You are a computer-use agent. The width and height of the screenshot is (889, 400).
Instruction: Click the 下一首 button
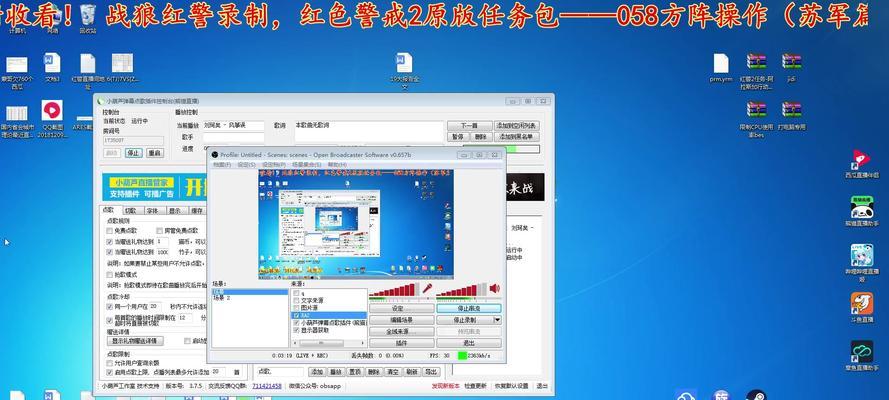469,126
